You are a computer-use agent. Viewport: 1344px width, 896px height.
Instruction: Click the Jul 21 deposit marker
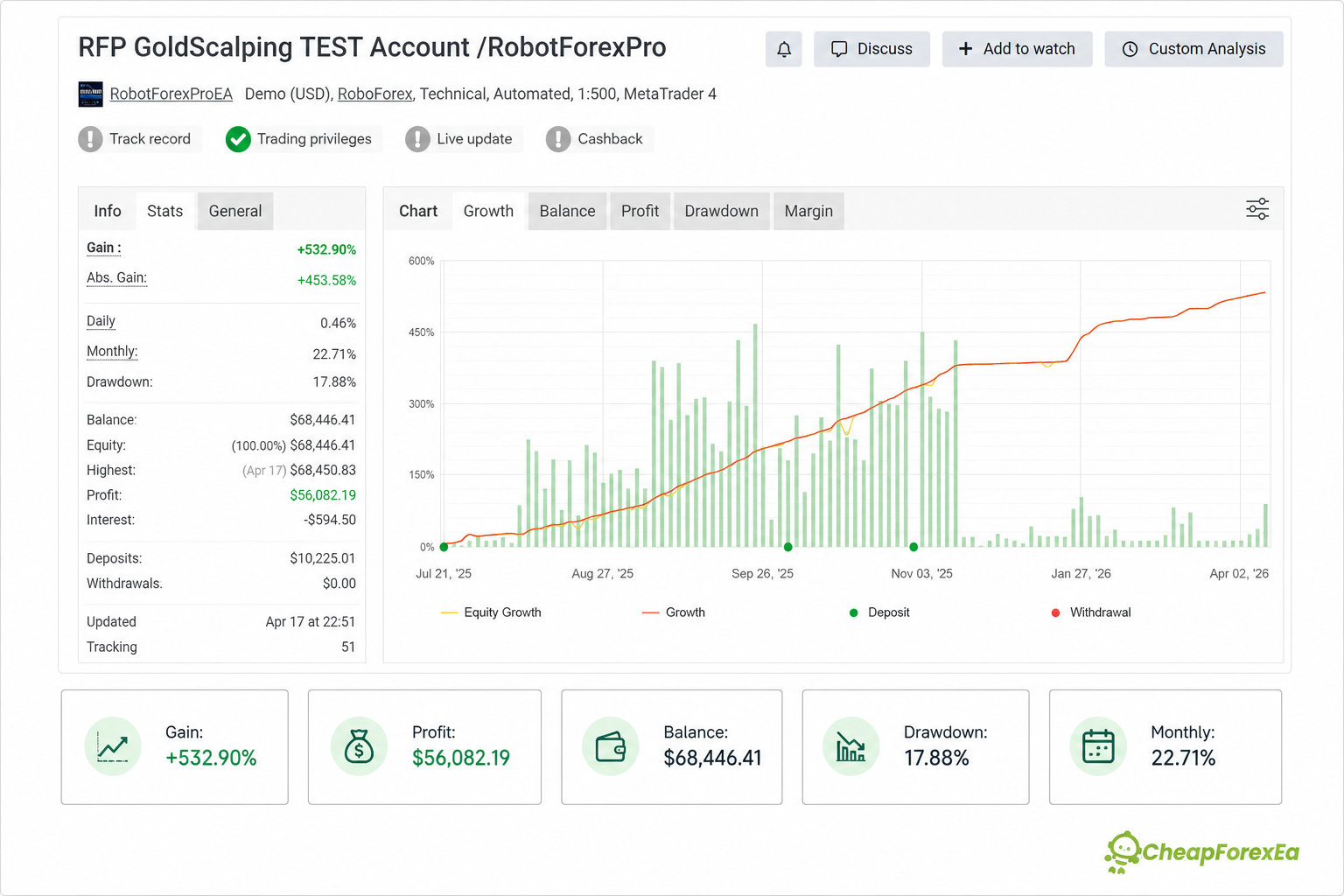point(444,547)
